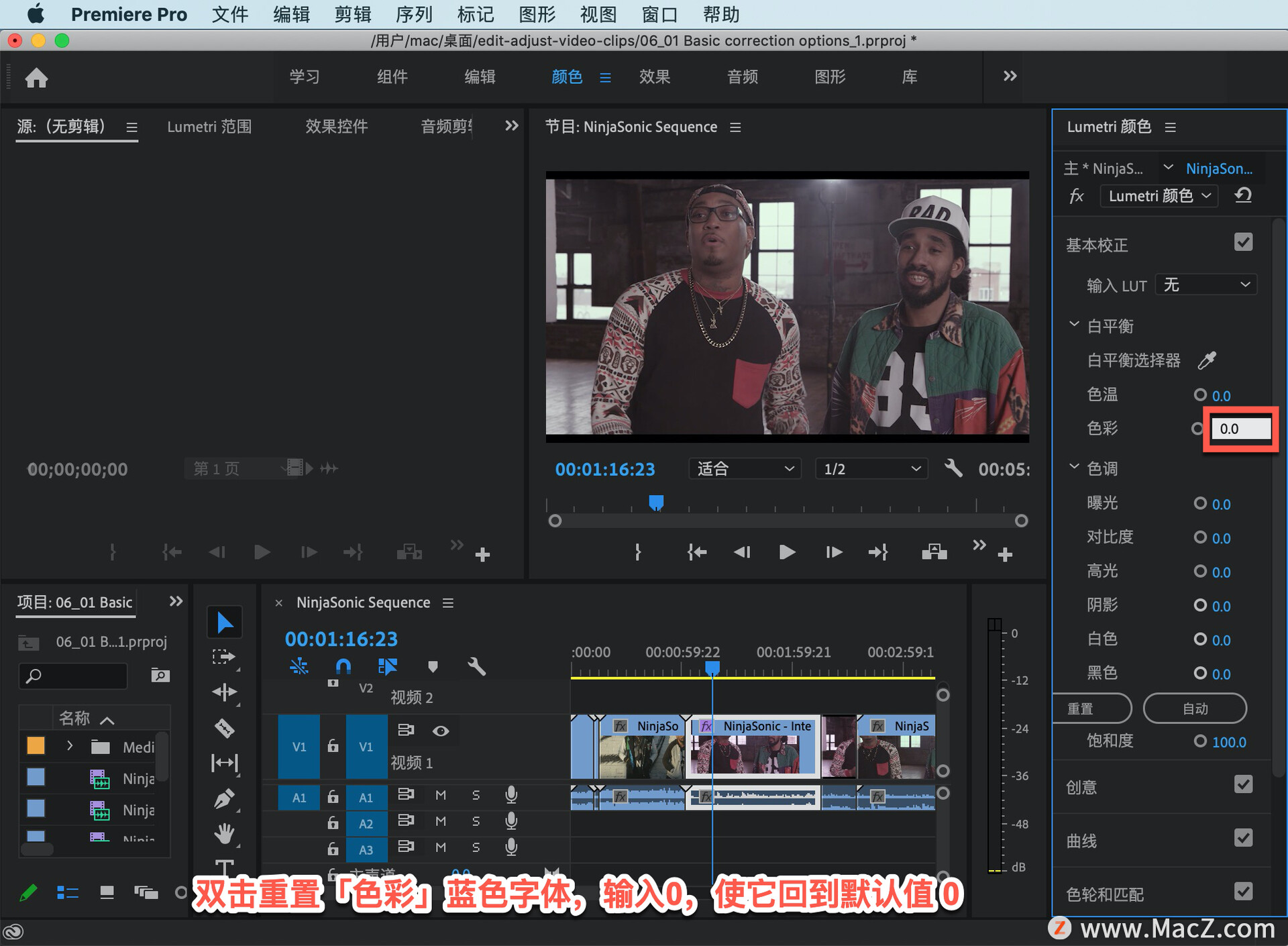Toggle V1 track eye visibility

[441, 731]
